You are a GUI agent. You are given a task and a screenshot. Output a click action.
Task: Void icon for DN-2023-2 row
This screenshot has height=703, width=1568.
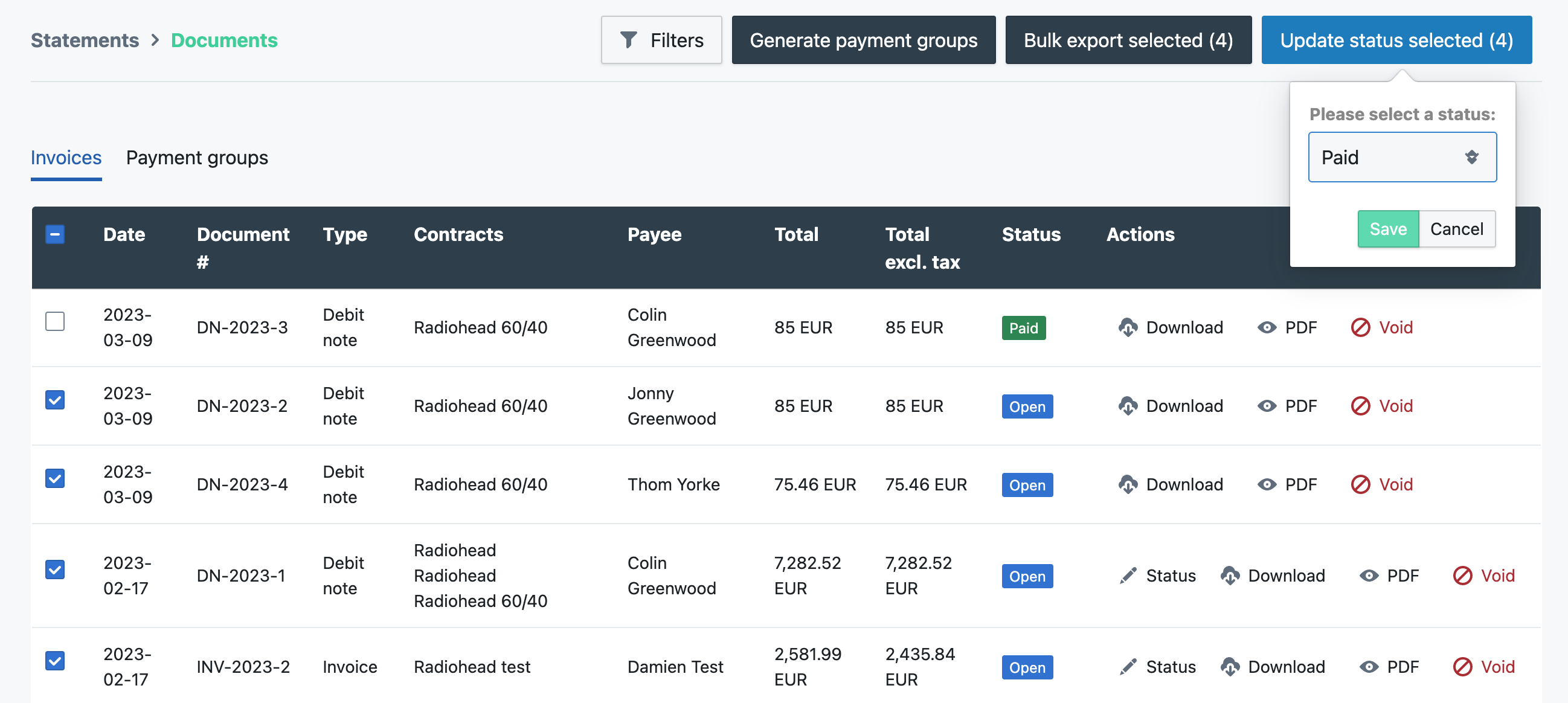tap(1360, 406)
